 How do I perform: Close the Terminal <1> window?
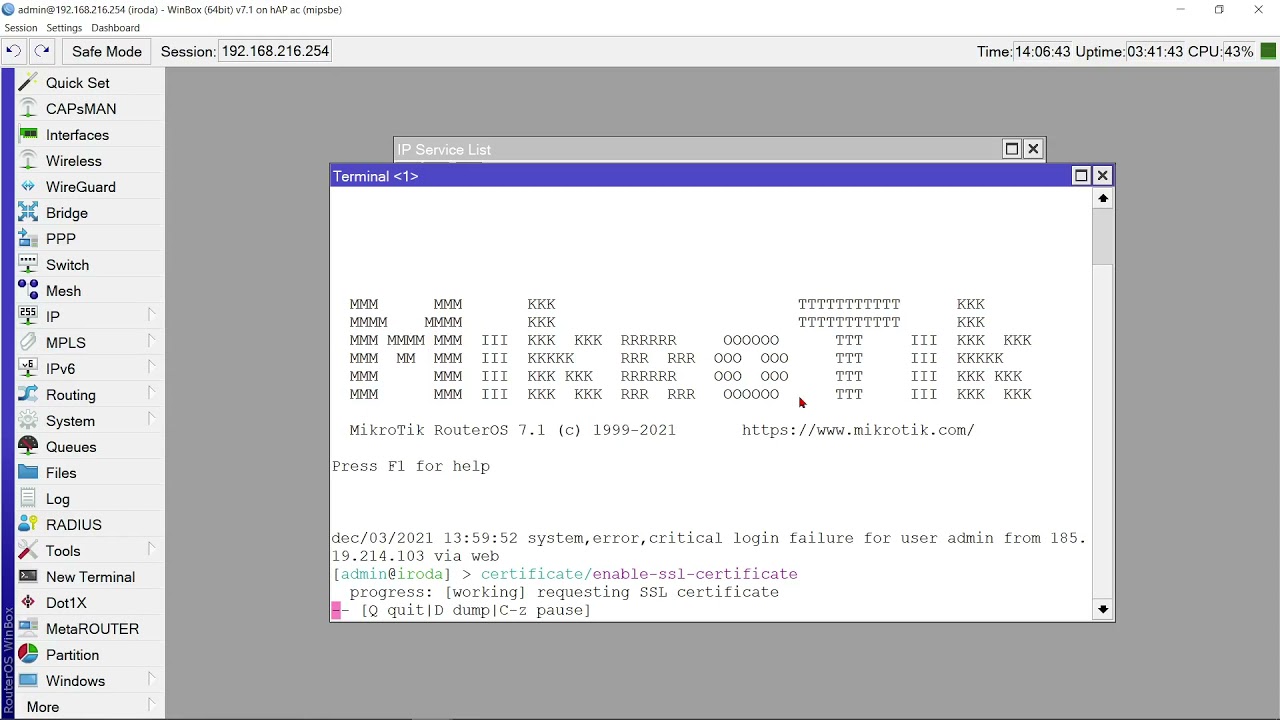pos(1103,176)
